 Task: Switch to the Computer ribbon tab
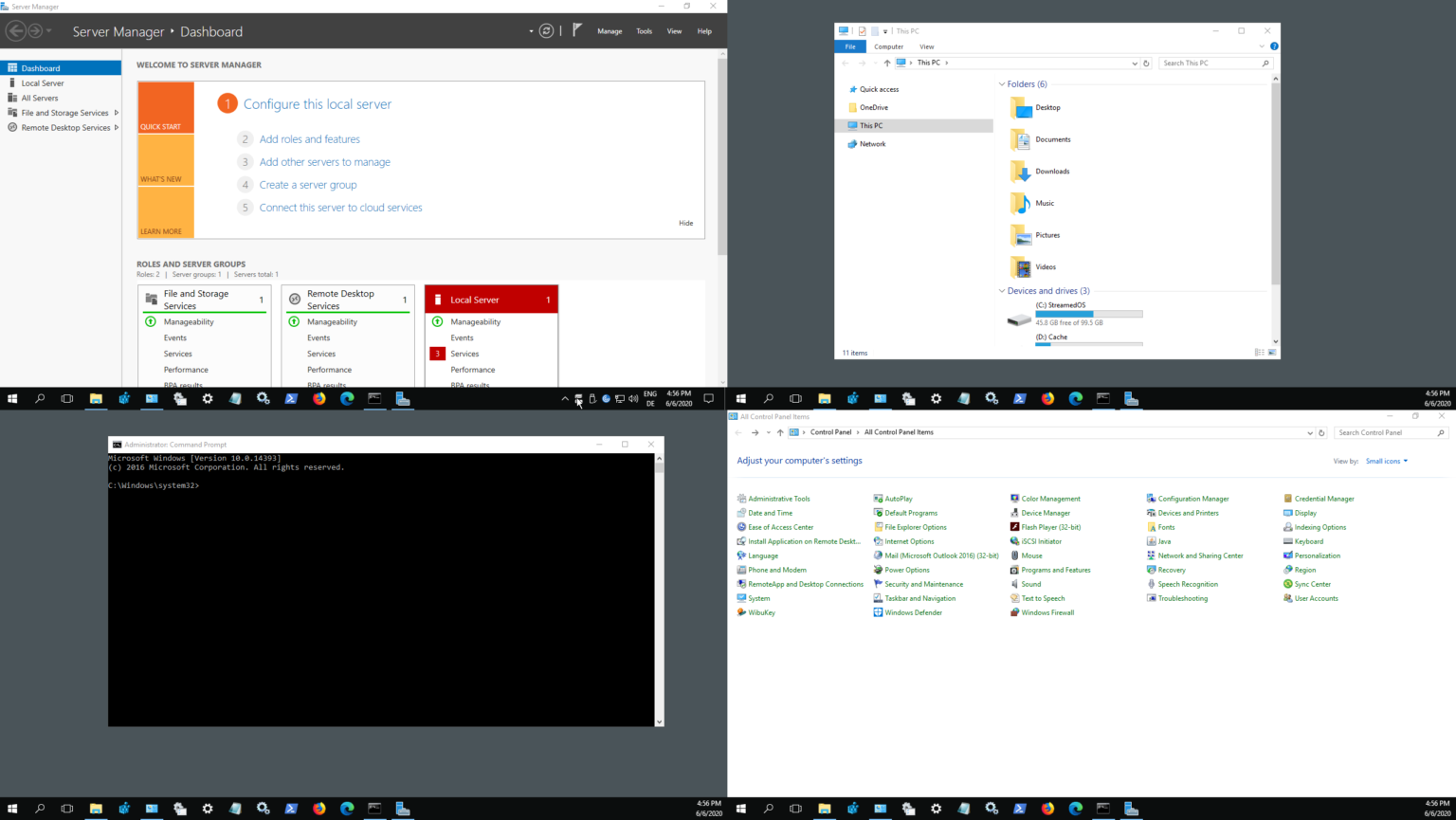click(888, 46)
